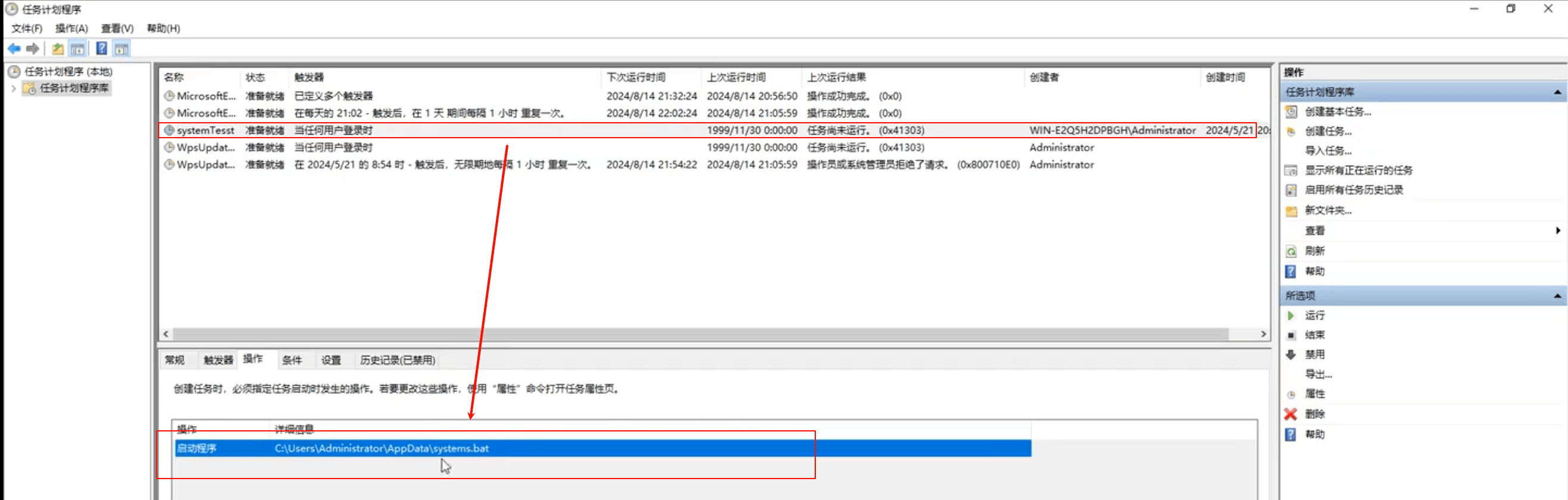This screenshot has height=500, width=1568.
Task: Click the 启用所有任务历史记录 icon
Action: click(1291, 190)
